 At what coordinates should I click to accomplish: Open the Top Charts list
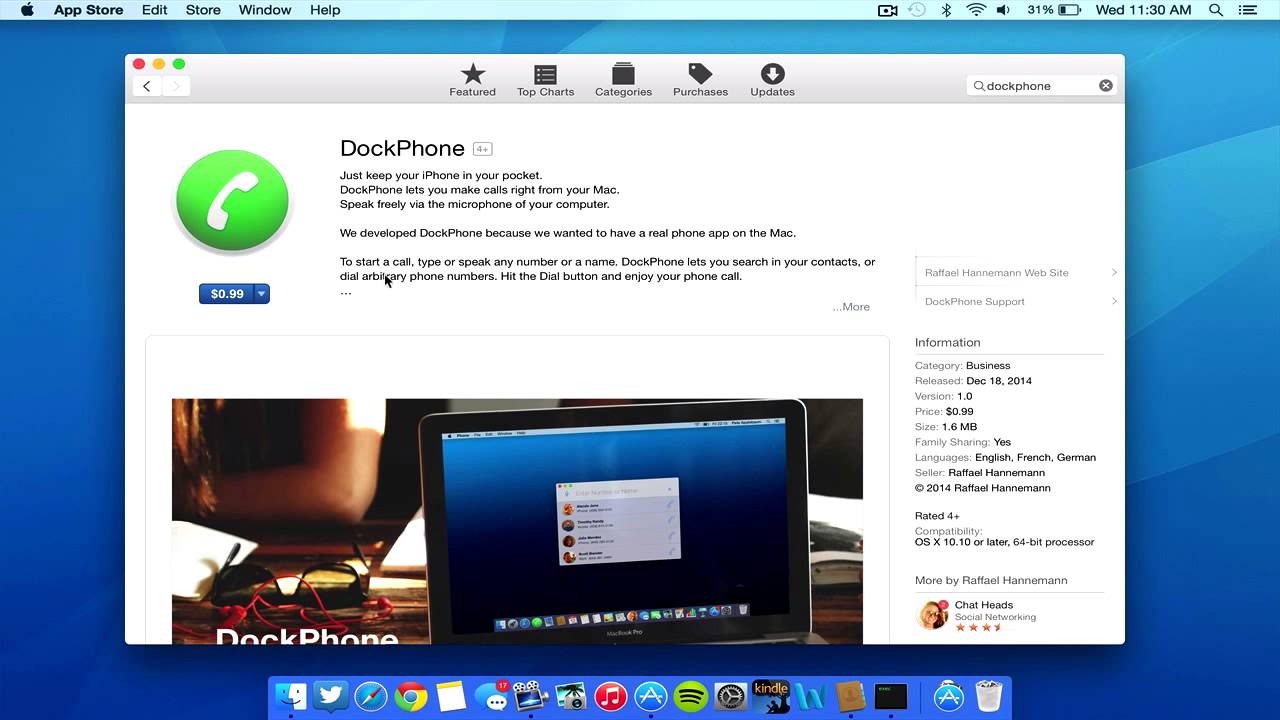(x=545, y=80)
